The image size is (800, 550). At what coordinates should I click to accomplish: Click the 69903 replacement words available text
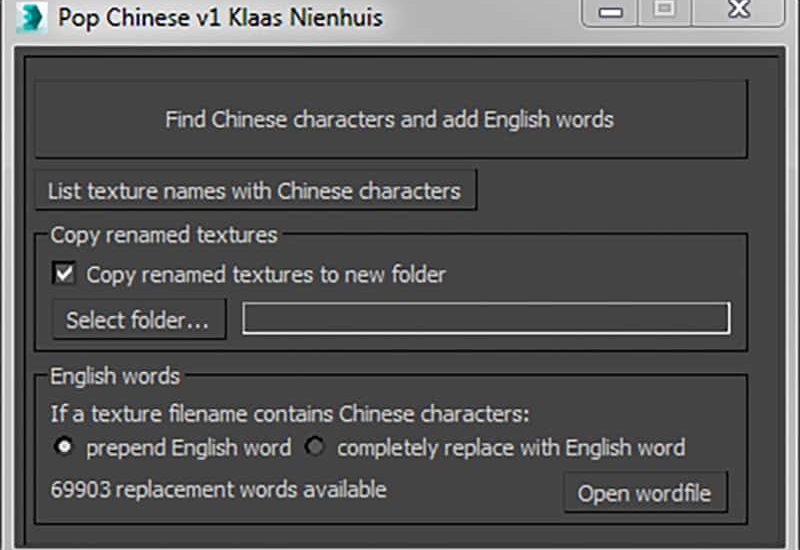[x=218, y=489]
